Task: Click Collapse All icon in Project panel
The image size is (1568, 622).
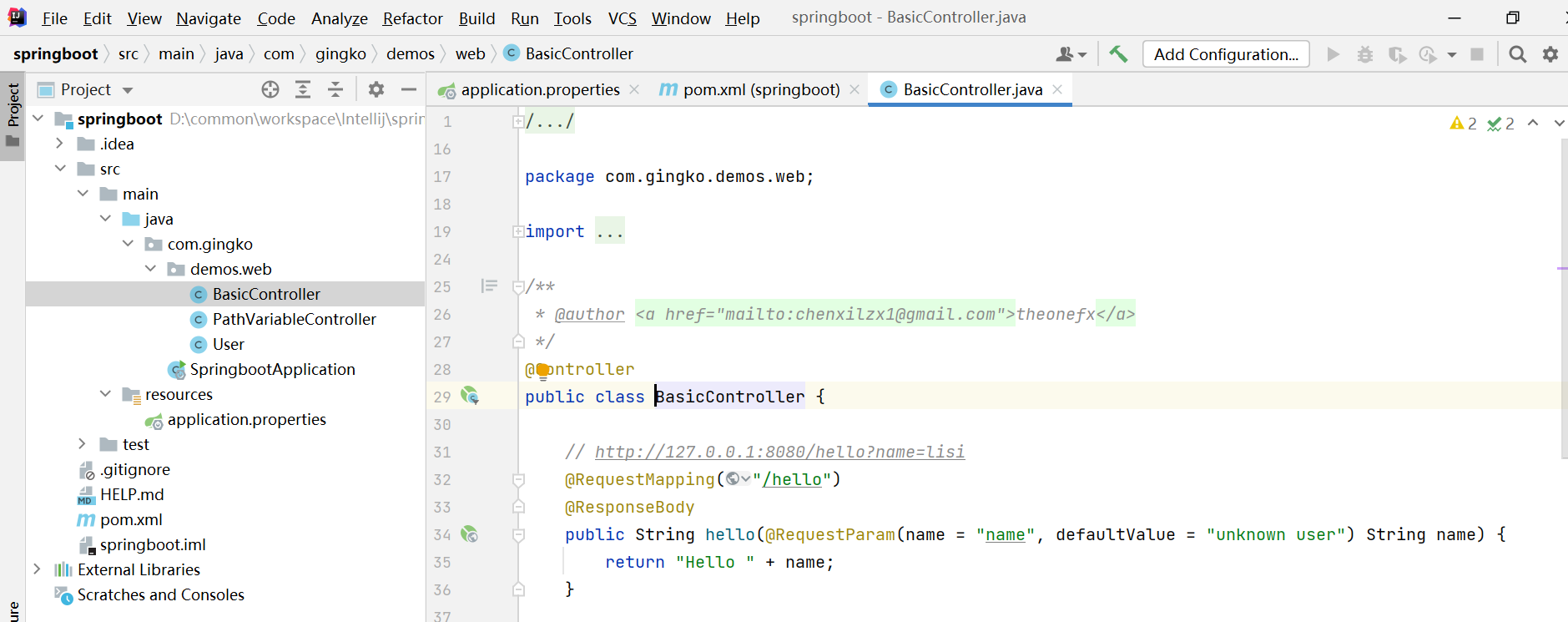Action: pos(335,89)
